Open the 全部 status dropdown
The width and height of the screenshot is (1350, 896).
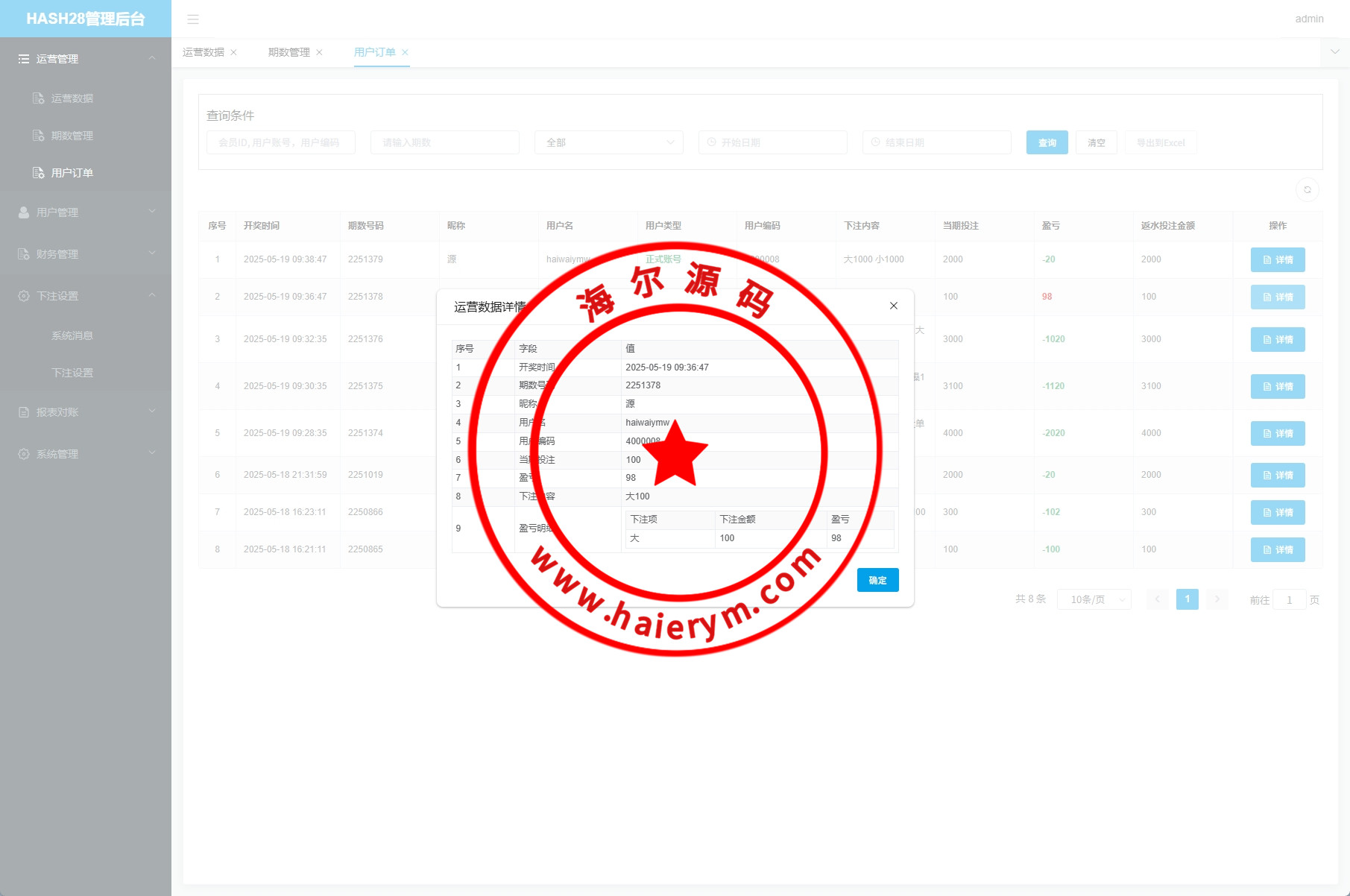[608, 142]
